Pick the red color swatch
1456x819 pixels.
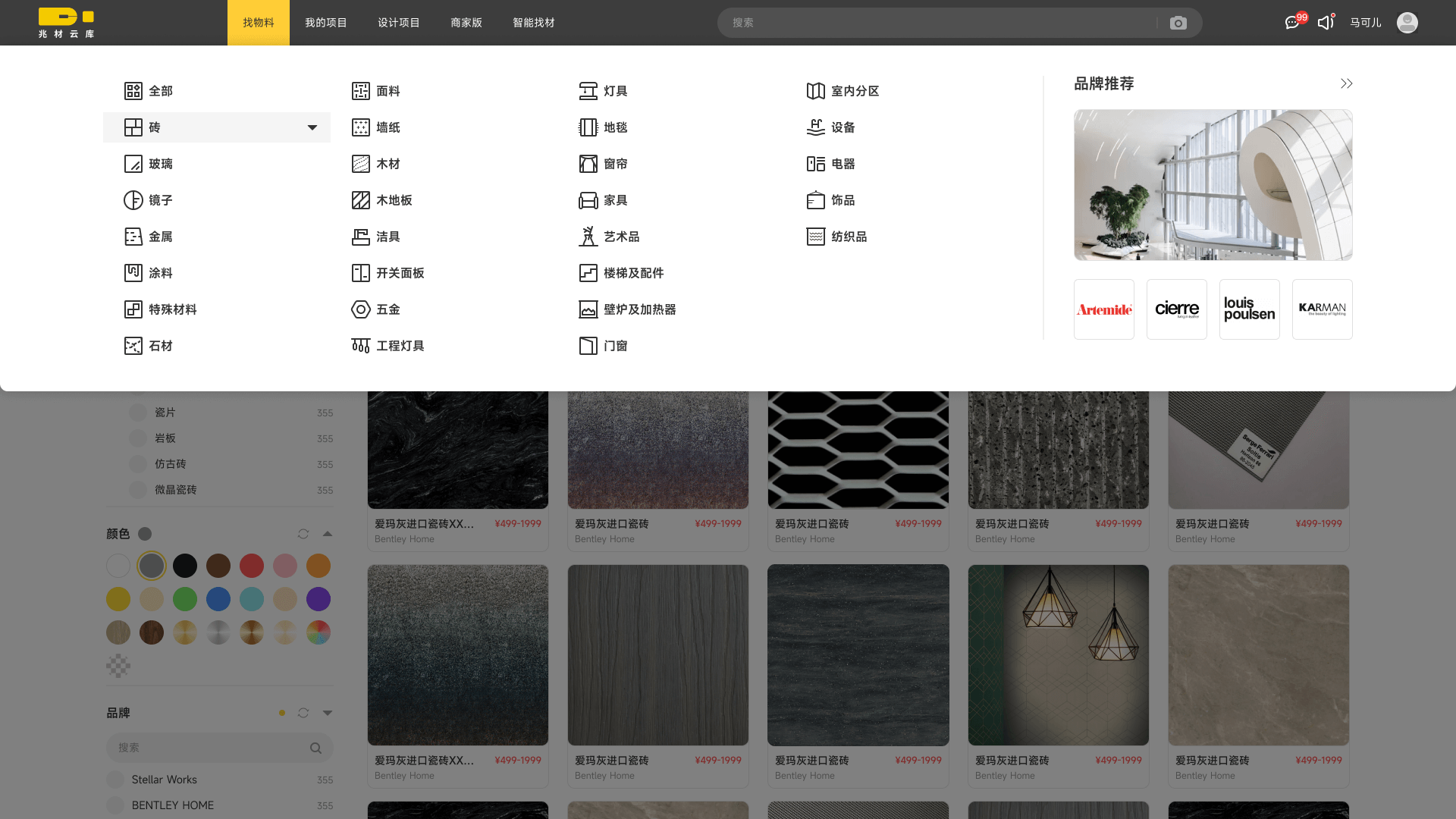[252, 566]
